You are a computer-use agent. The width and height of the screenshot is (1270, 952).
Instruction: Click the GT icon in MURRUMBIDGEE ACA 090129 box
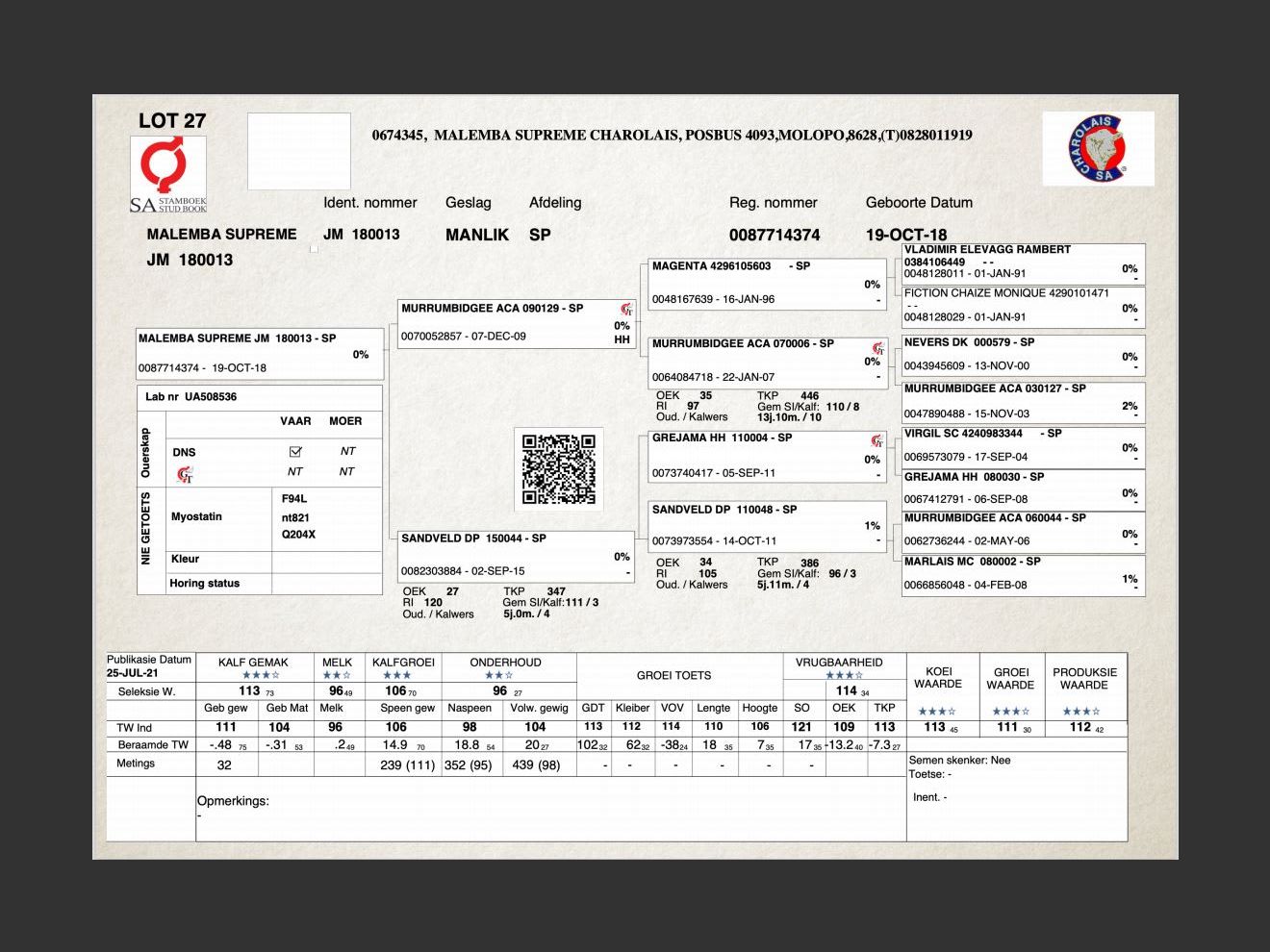click(626, 310)
